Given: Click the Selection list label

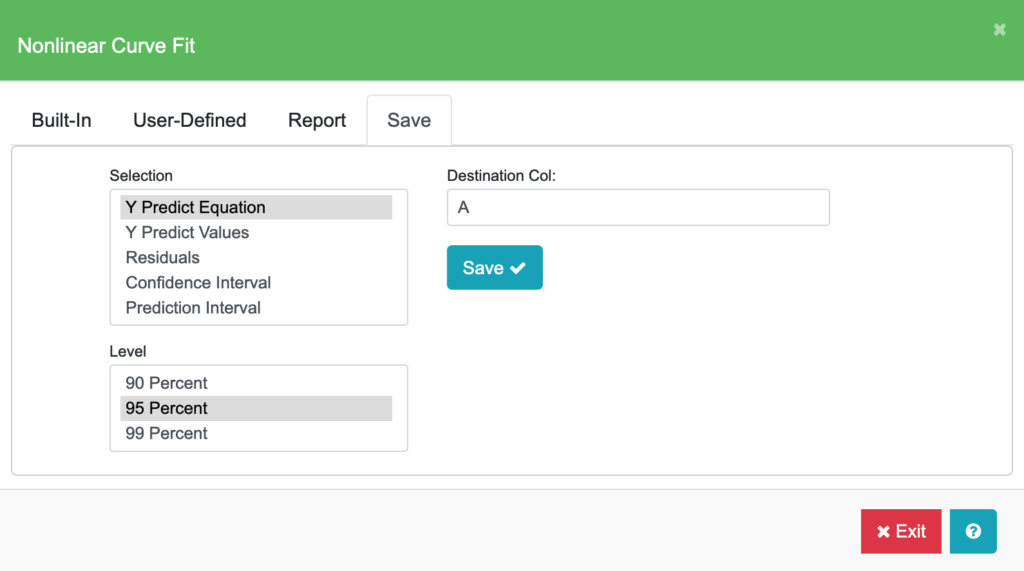Looking at the screenshot, I should [x=141, y=175].
